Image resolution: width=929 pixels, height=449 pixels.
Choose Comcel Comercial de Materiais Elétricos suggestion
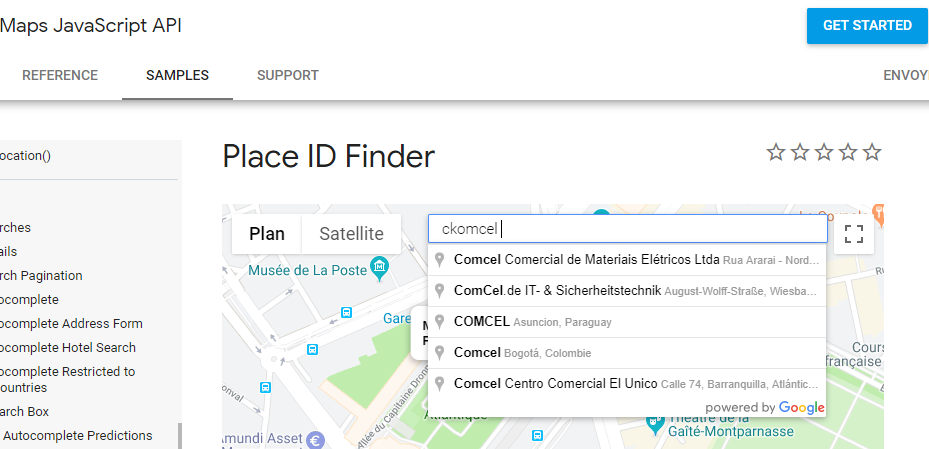click(x=627, y=259)
